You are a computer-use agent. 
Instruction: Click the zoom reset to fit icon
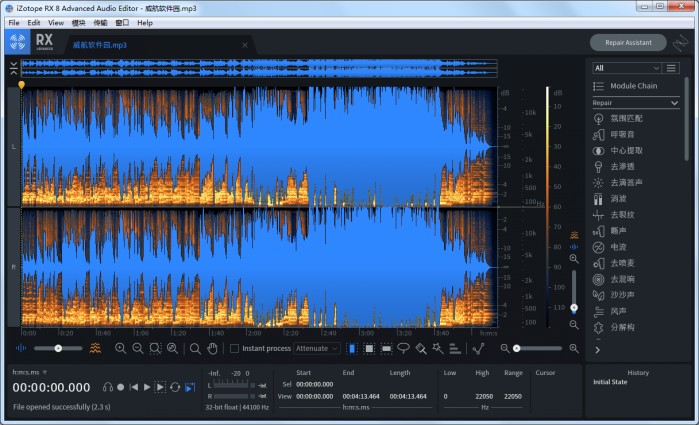[173, 348]
